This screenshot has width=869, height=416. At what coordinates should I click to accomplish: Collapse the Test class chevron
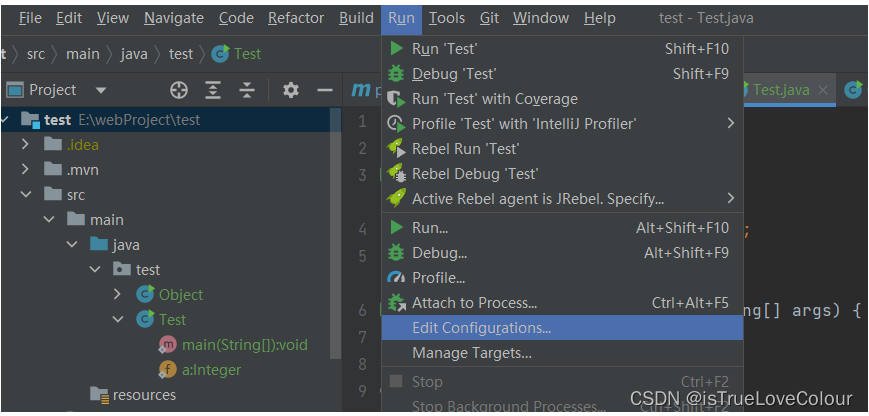point(118,320)
